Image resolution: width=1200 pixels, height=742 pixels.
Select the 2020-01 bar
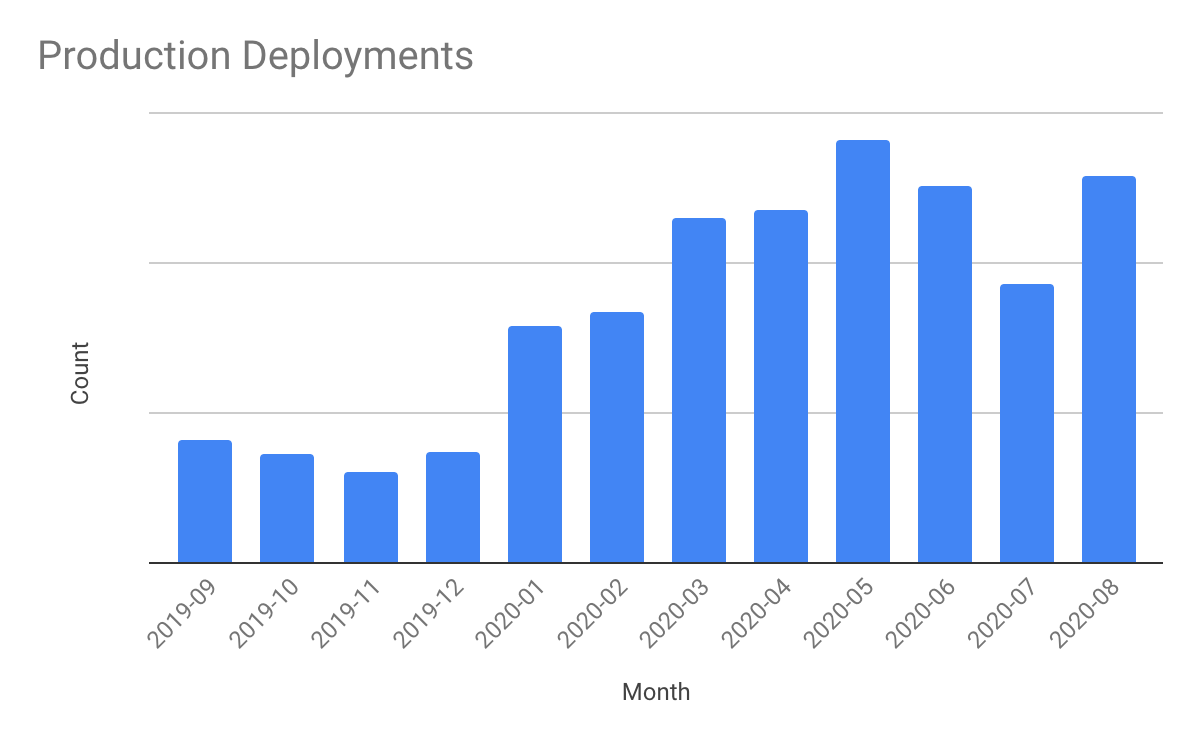click(534, 443)
